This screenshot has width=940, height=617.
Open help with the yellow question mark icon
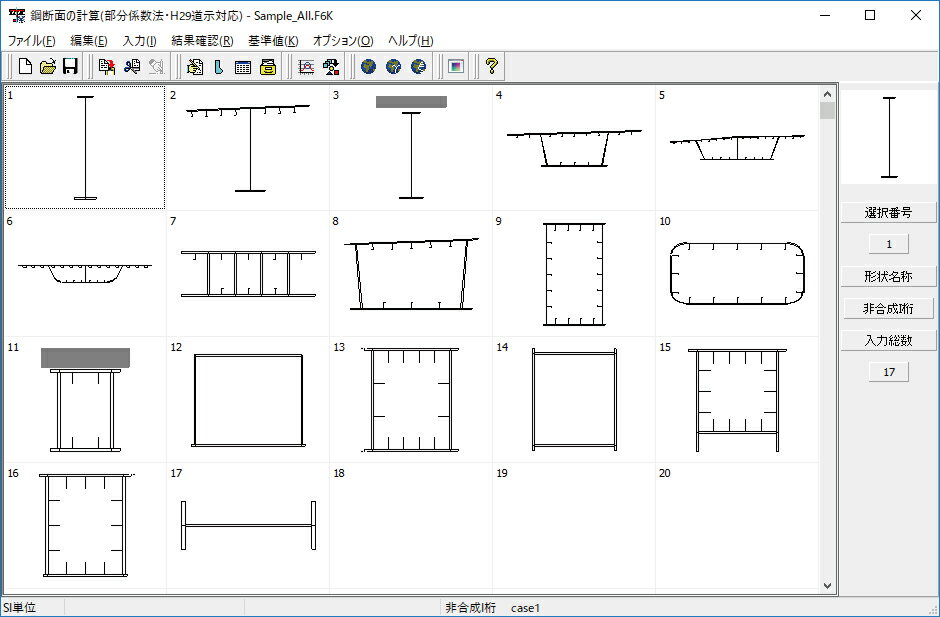492,66
